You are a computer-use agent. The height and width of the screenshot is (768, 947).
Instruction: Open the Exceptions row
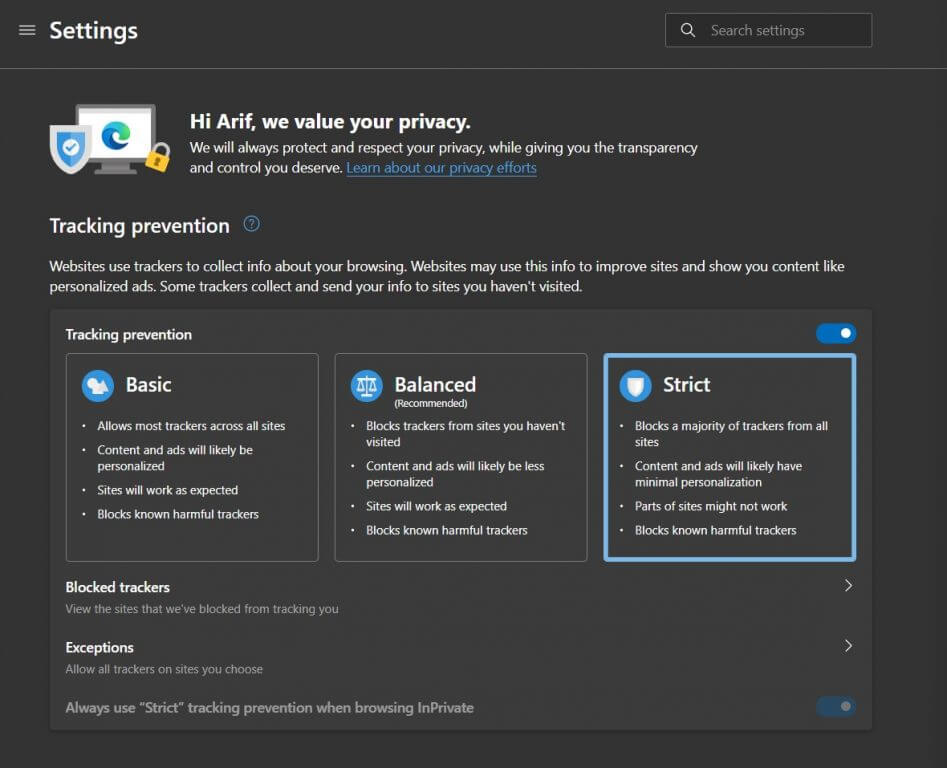point(461,658)
